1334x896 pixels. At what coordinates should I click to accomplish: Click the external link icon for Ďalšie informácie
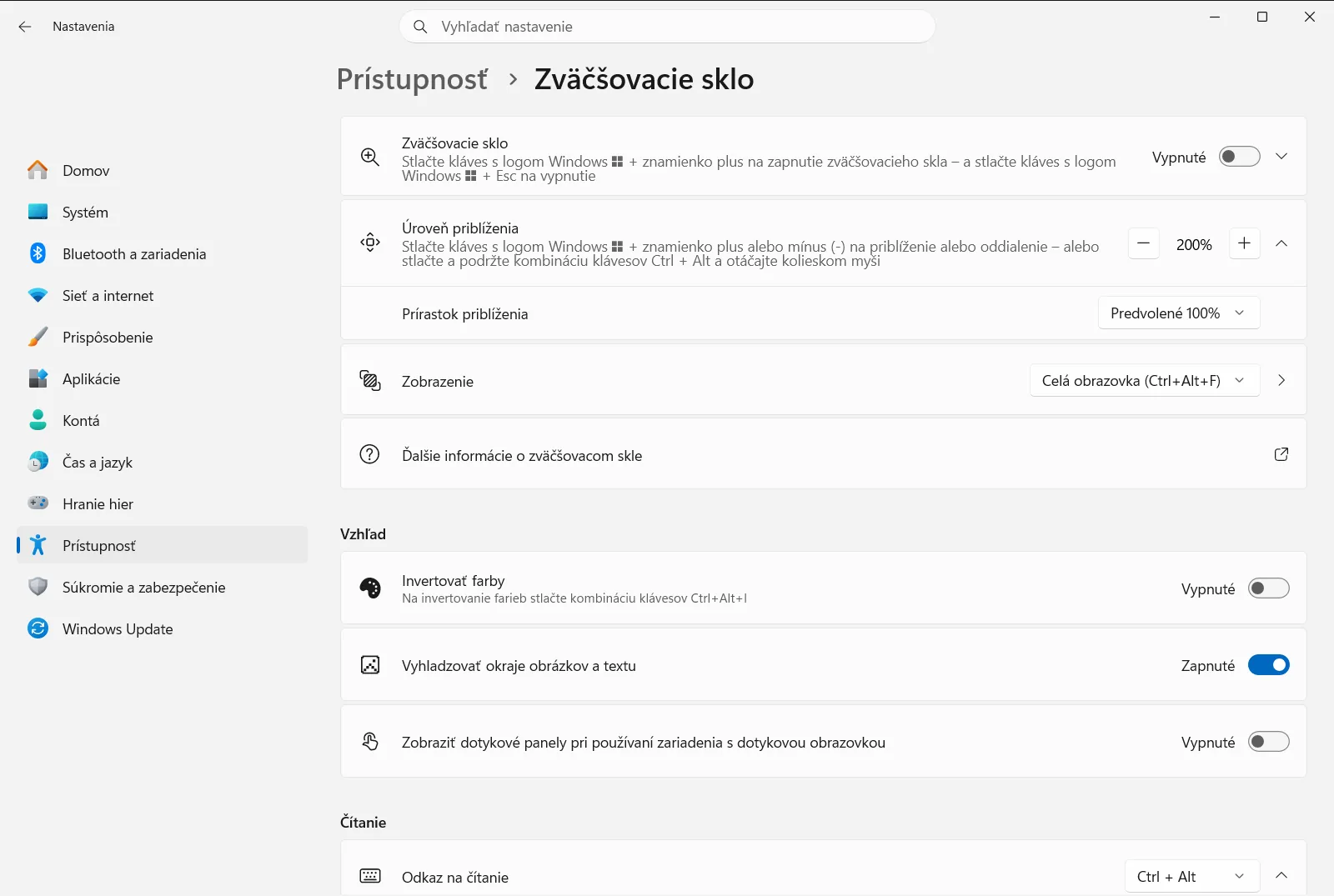(1281, 454)
